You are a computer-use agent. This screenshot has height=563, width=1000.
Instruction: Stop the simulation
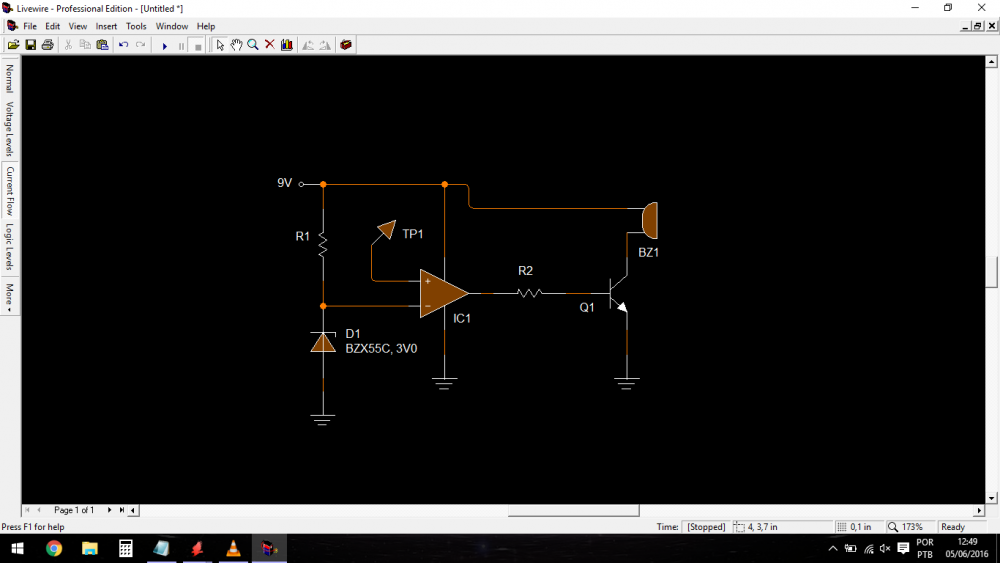(x=198, y=45)
